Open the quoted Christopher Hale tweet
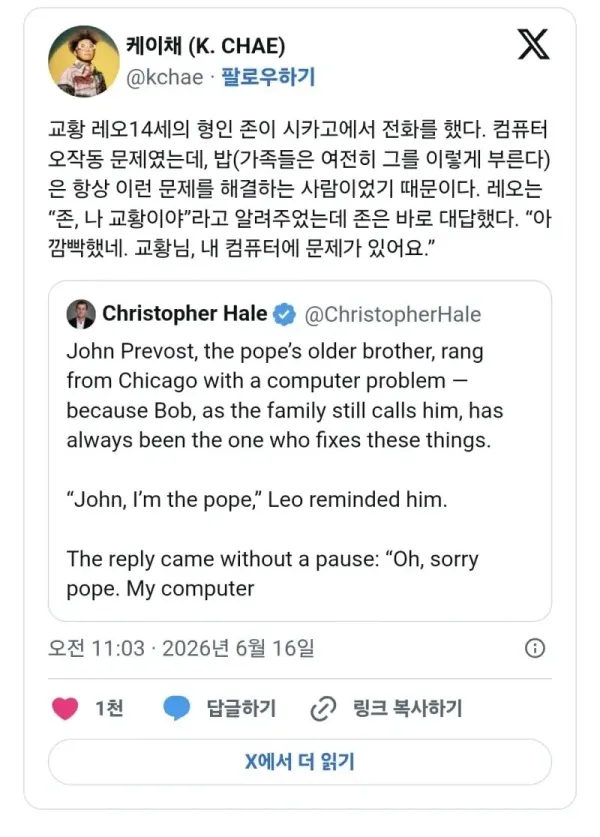 pyautogui.click(x=299, y=451)
